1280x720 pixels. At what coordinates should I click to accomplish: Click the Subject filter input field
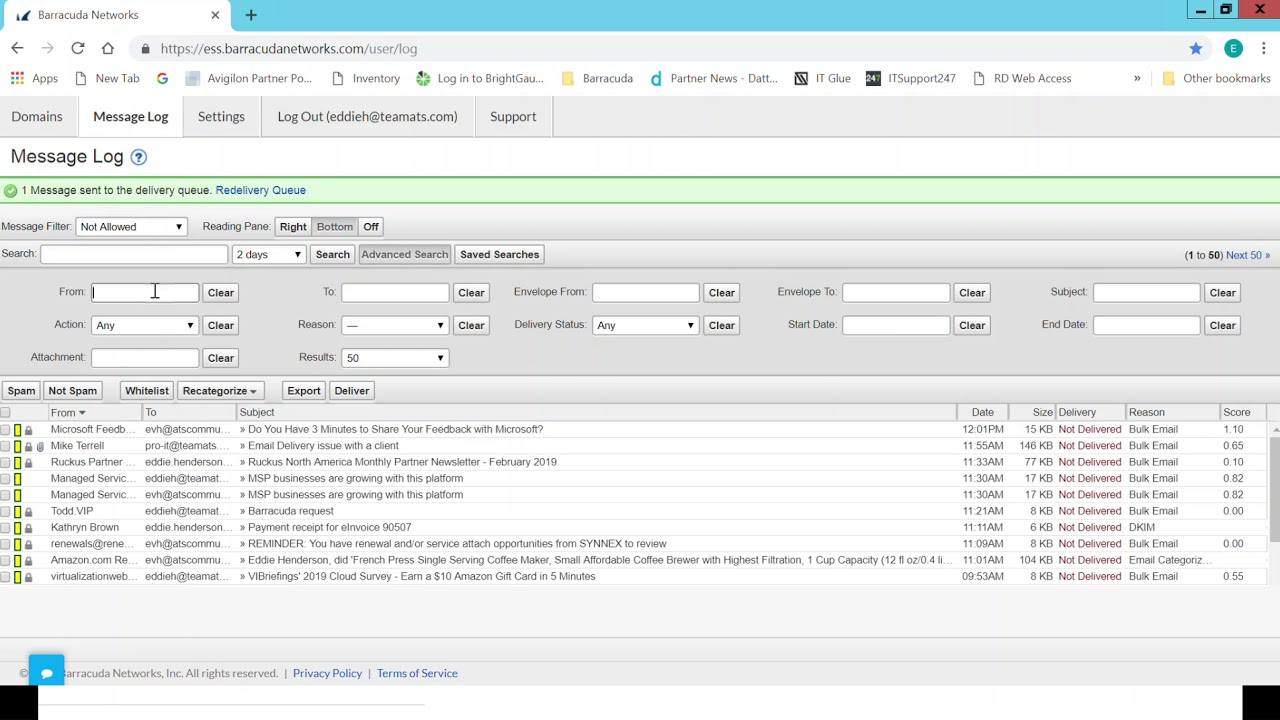pyautogui.click(x=1146, y=292)
